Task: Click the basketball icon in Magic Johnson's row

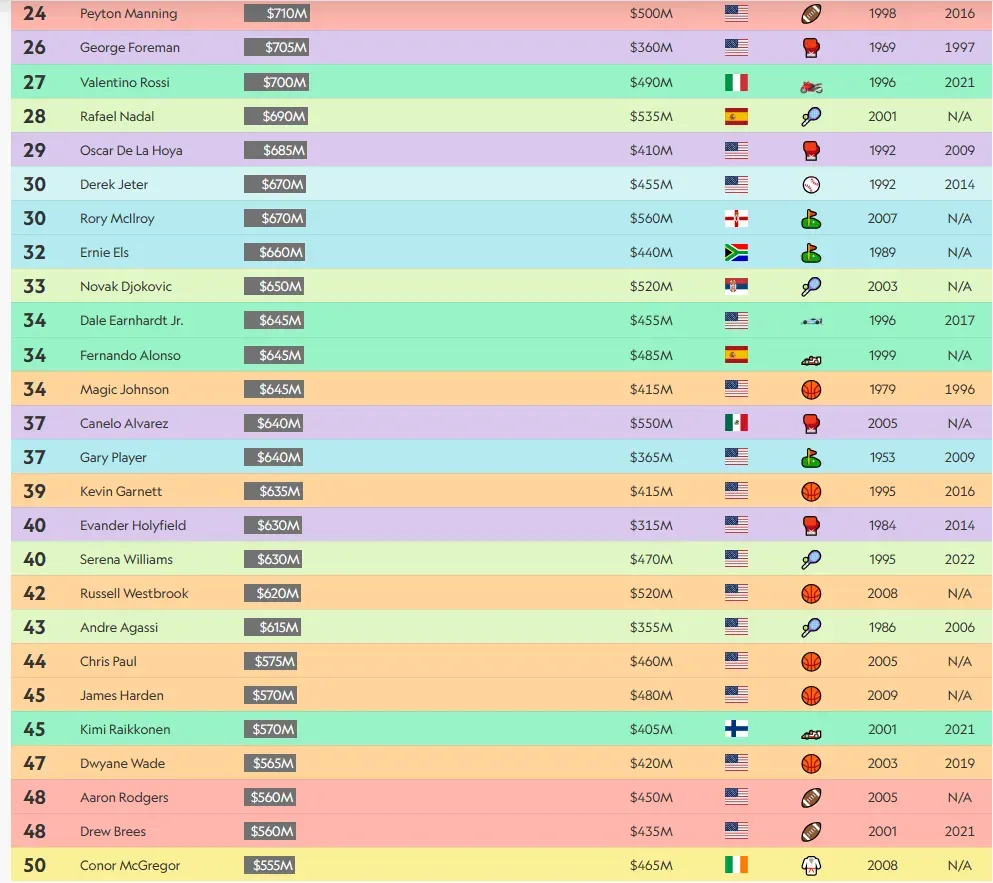Action: tap(811, 389)
